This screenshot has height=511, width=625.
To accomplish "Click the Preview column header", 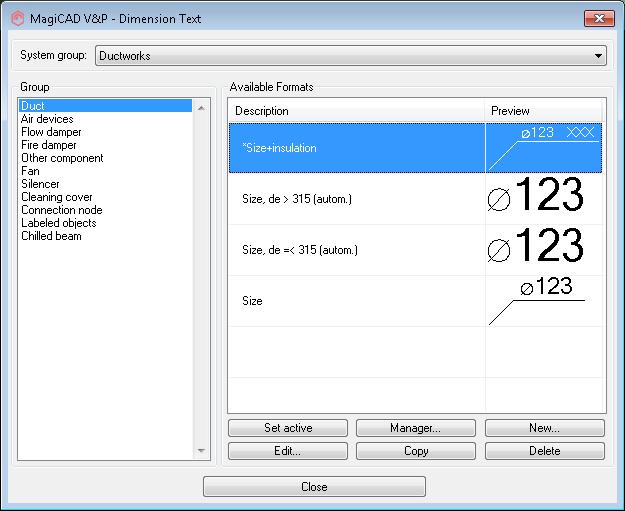I will (544, 110).
